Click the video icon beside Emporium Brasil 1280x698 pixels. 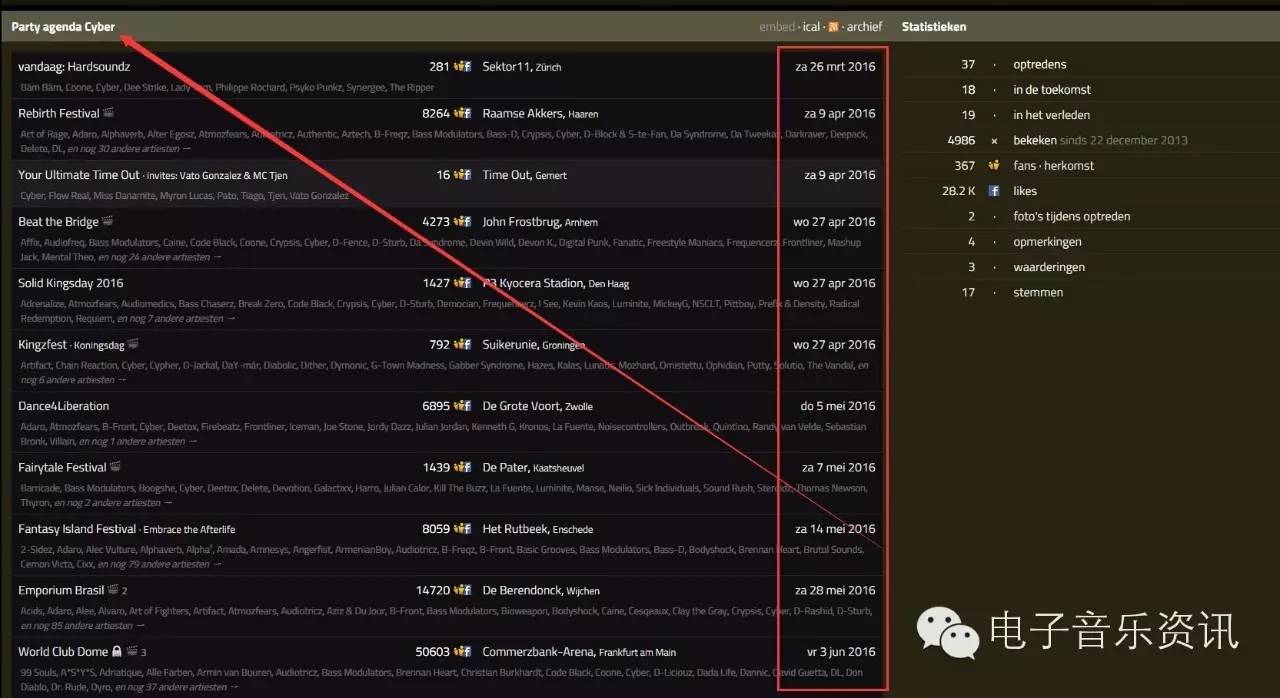coord(113,590)
